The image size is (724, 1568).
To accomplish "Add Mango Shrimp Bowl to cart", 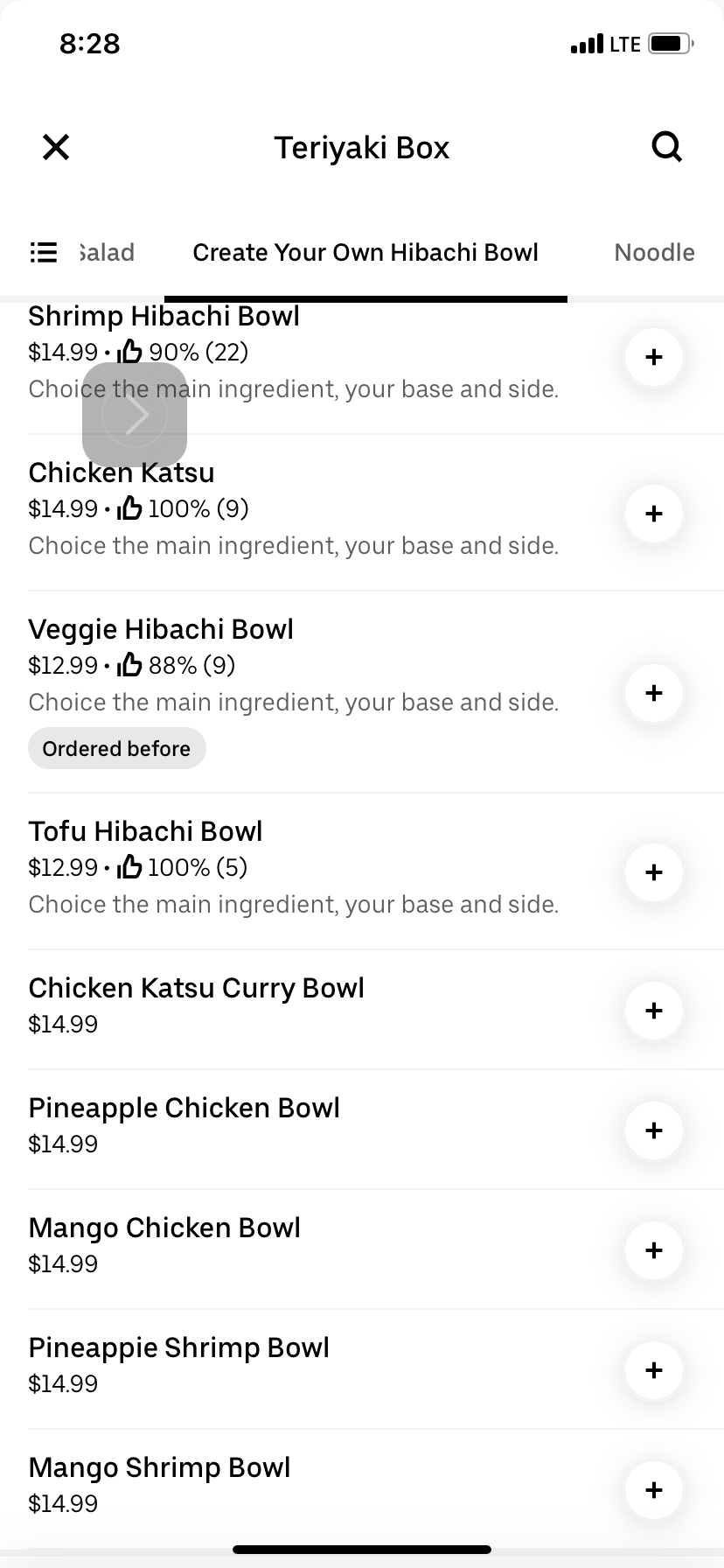I will (x=653, y=1490).
